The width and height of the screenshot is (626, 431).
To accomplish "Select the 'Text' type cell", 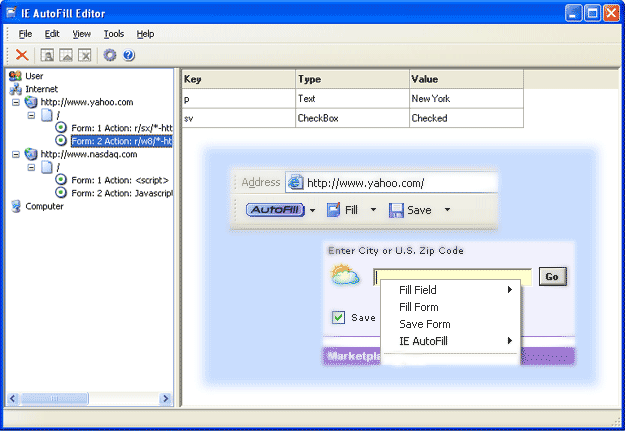I will [x=352, y=99].
